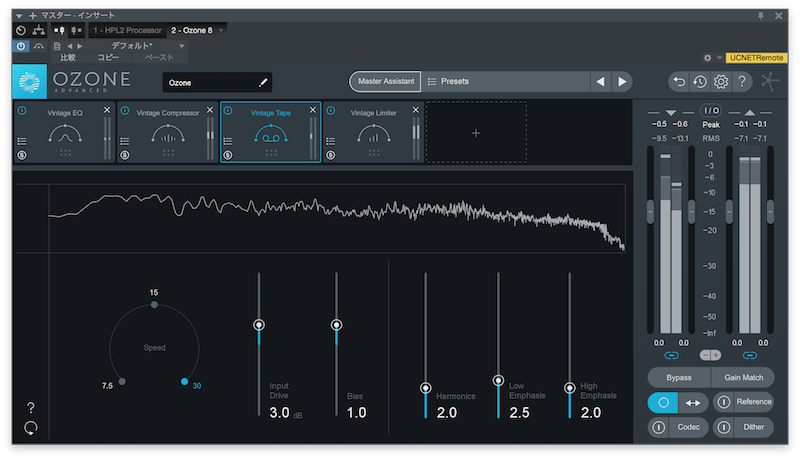Click the undo arrow icon in Ozone header

click(679, 82)
